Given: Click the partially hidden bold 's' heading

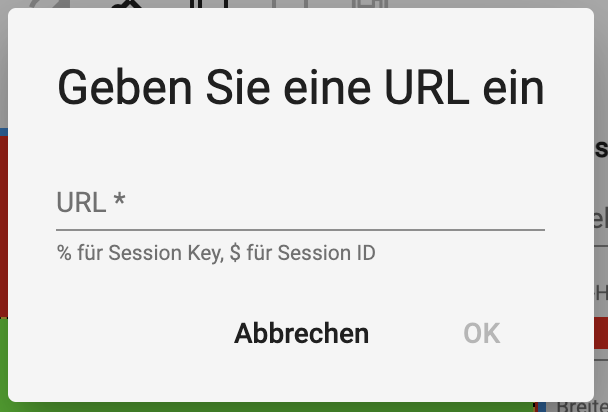Looking at the screenshot, I should [x=601, y=149].
